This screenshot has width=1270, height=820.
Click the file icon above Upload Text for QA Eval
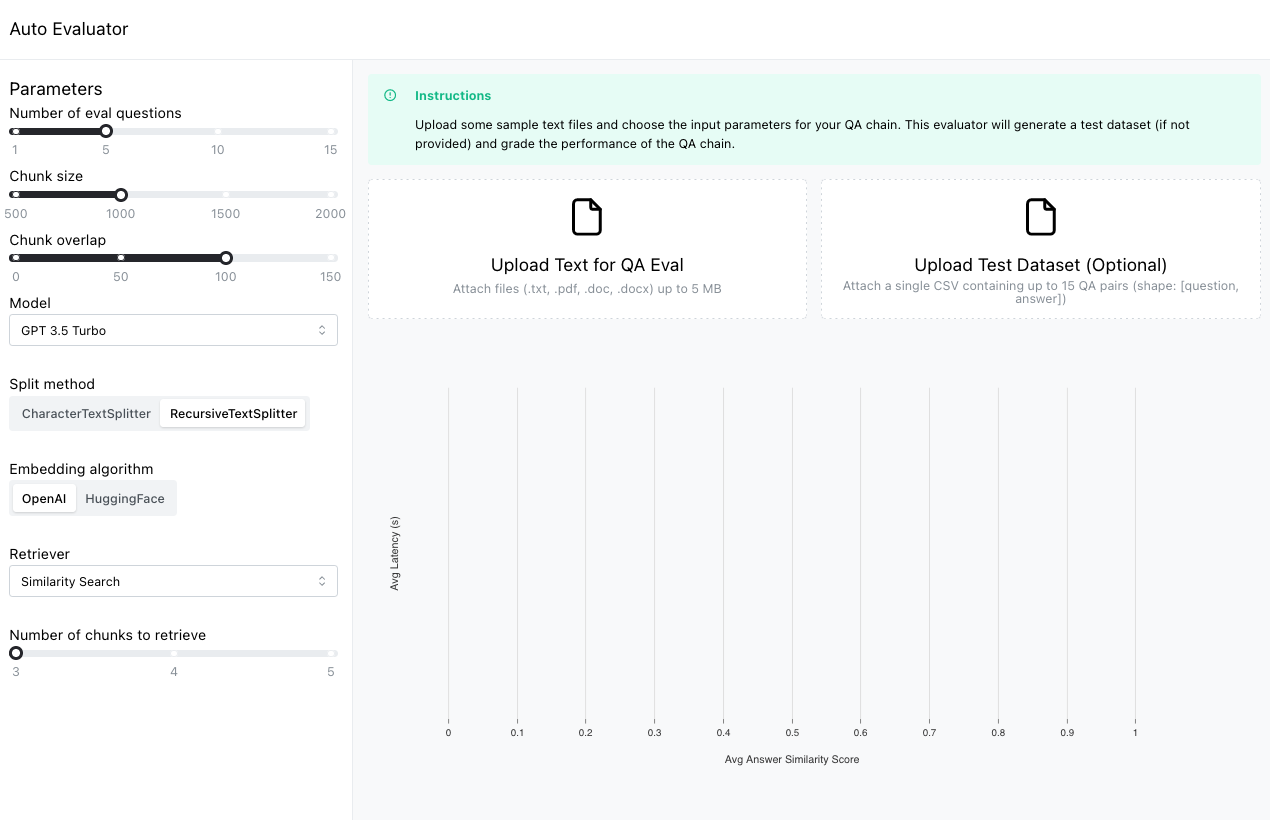click(x=587, y=217)
